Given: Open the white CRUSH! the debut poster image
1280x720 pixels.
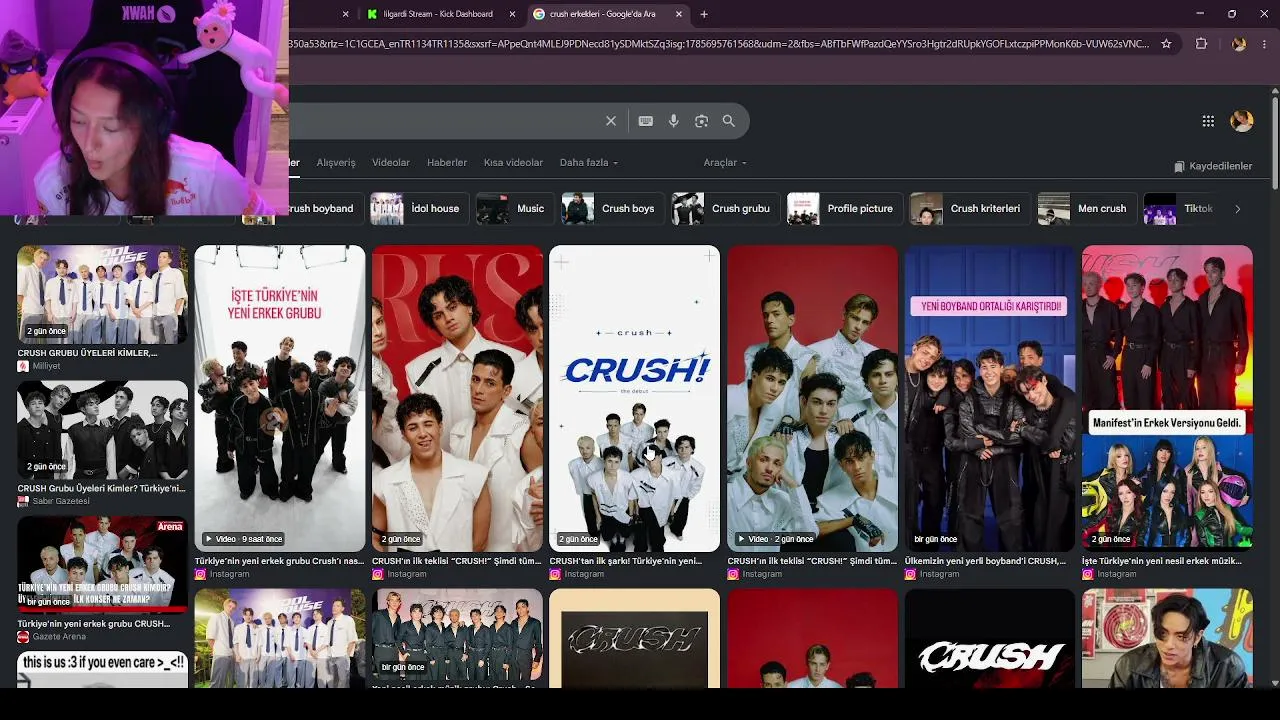Looking at the screenshot, I should (x=635, y=398).
